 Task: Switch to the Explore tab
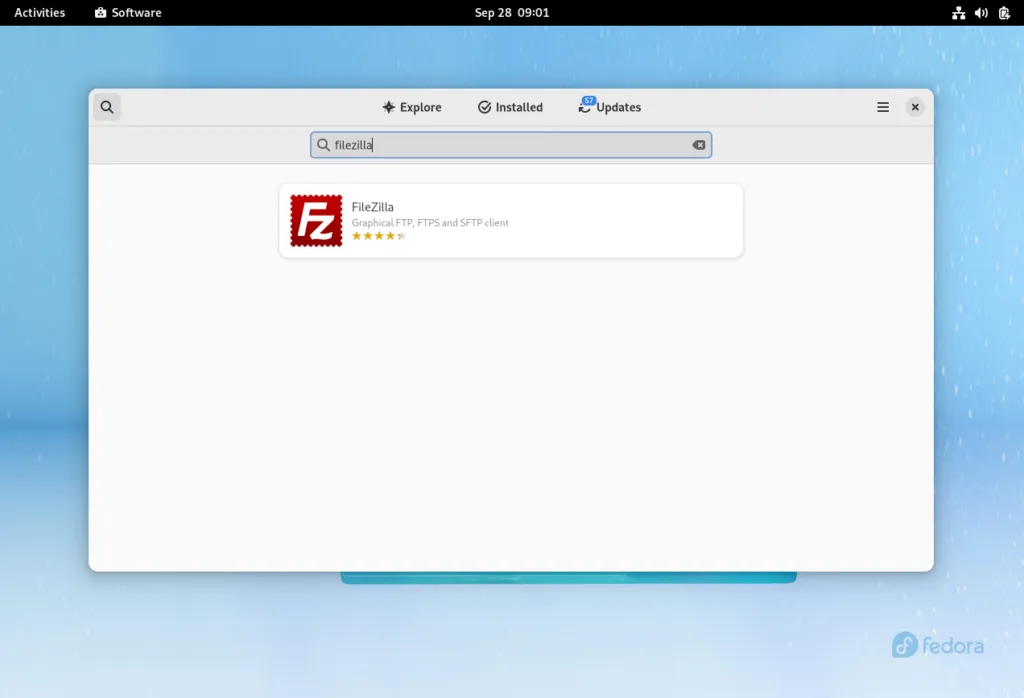(x=412, y=107)
